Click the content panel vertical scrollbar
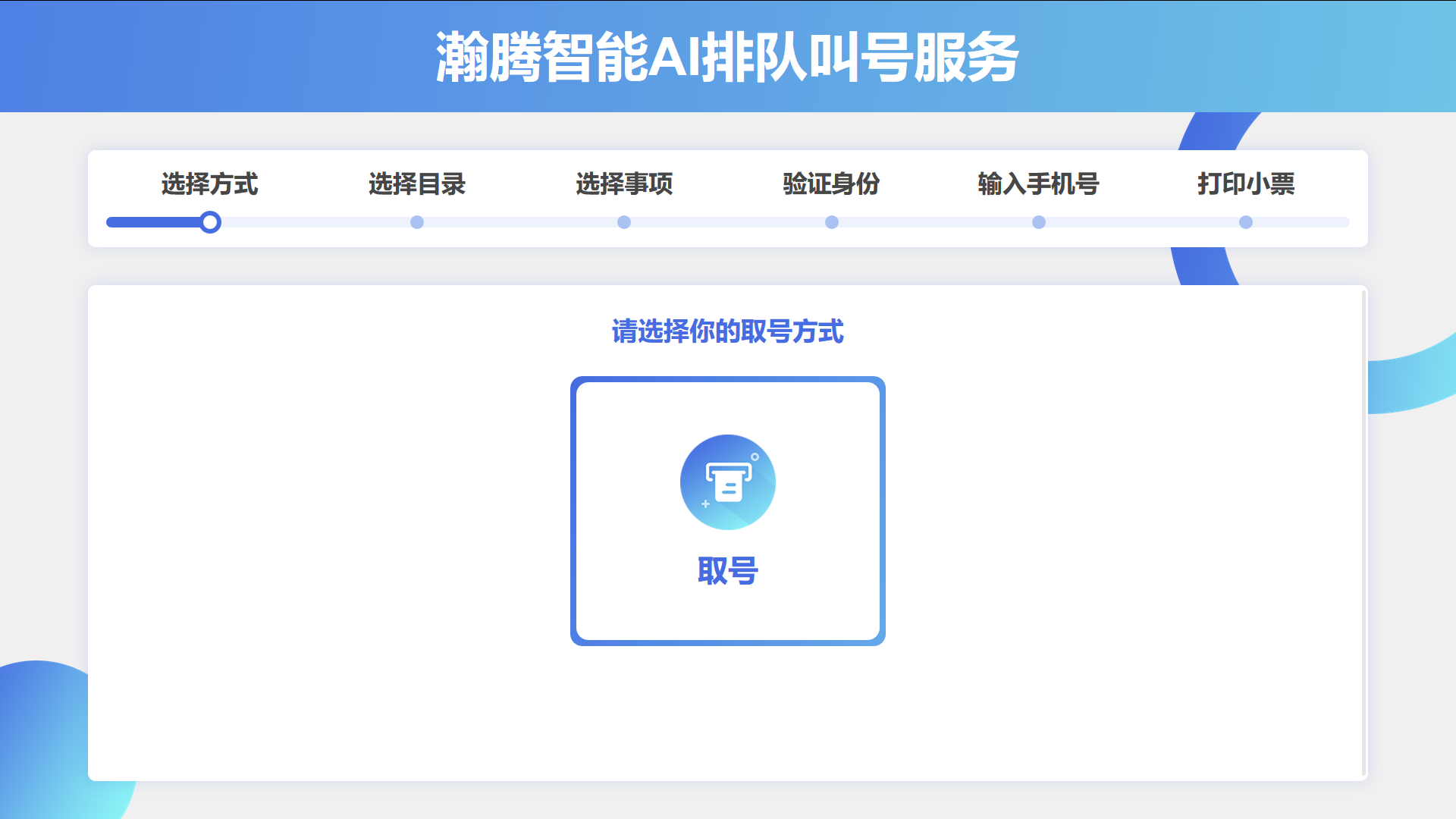Screen dimensions: 1456x819 pyautogui.click(x=1364, y=533)
